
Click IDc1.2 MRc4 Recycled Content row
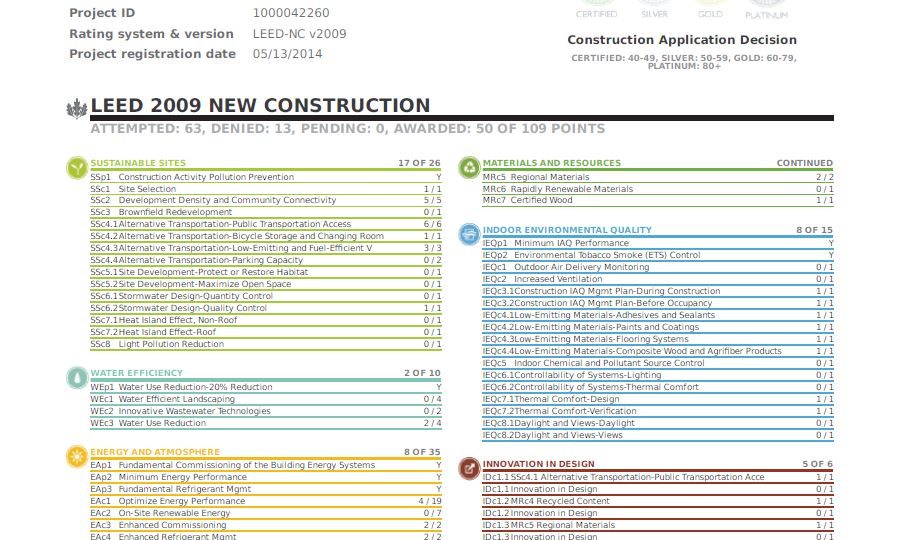tap(658, 501)
